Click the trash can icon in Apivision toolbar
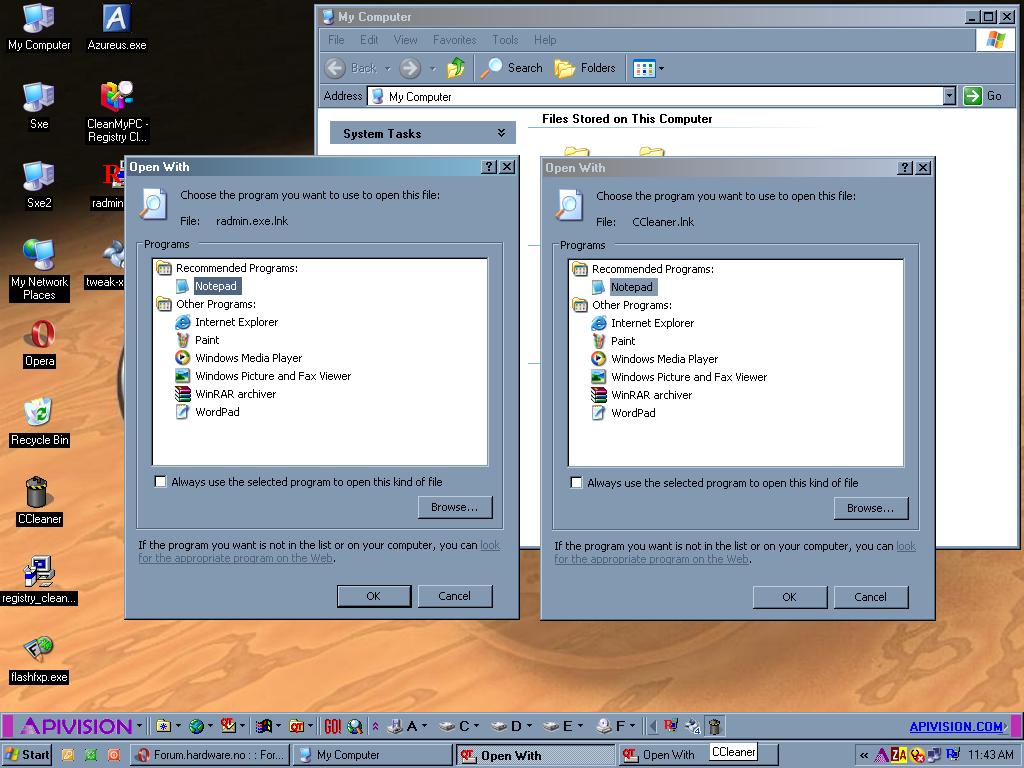The height and width of the screenshot is (768, 1024). click(714, 726)
